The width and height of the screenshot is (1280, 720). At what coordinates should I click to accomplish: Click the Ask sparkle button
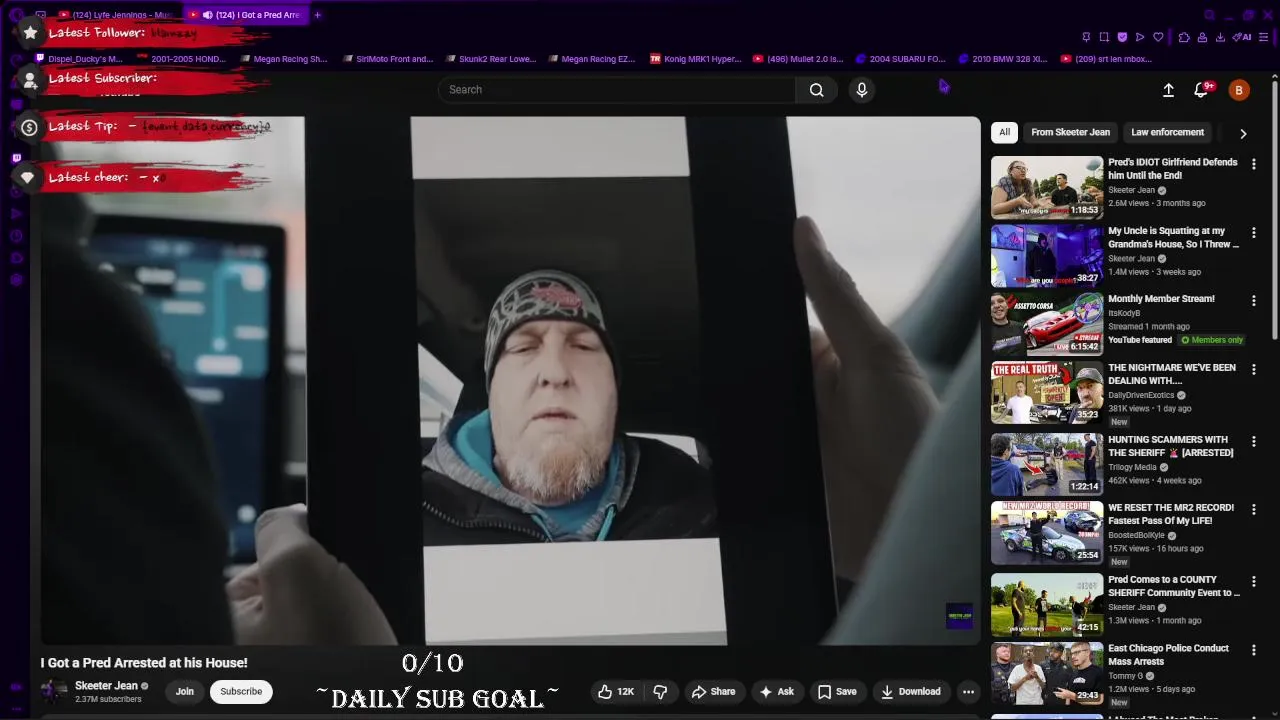[777, 691]
